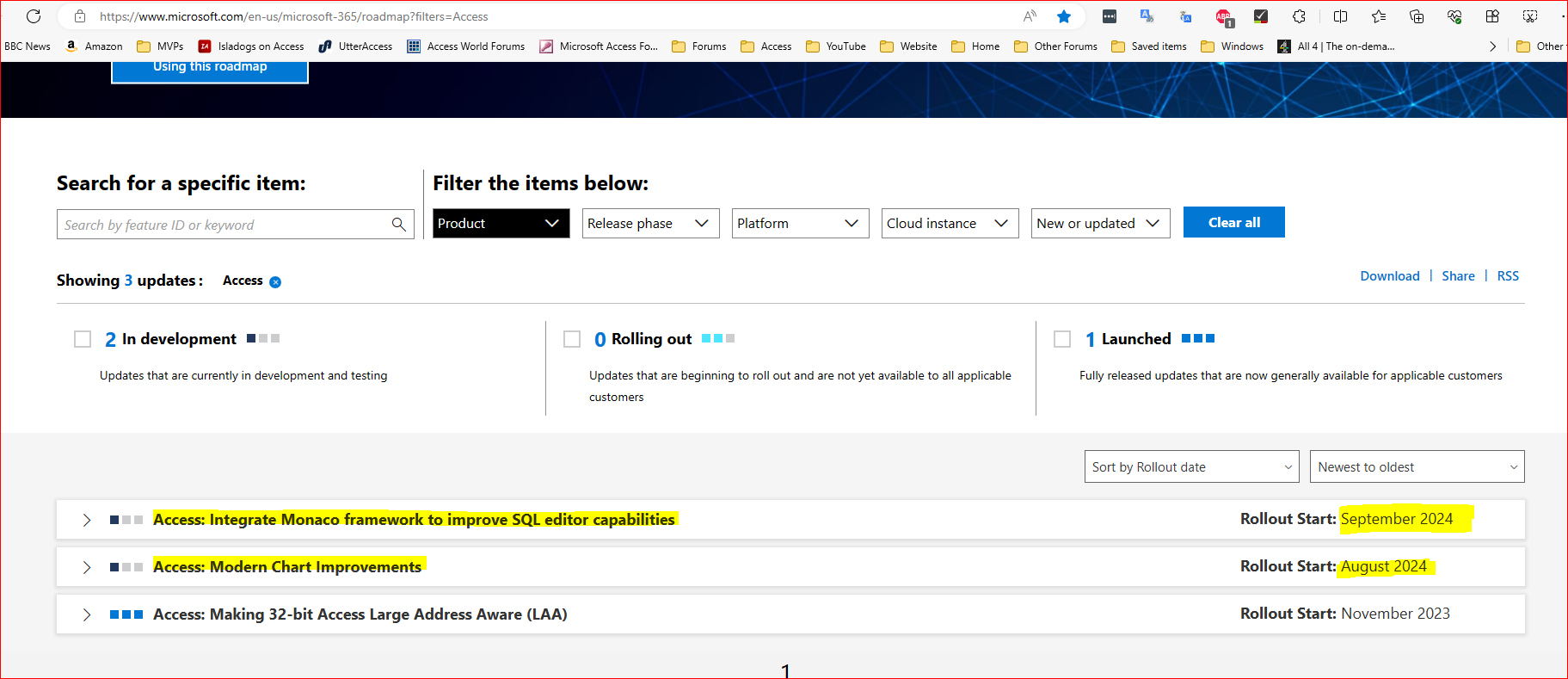Click the Rollout Start November 2023 text

(x=1345, y=614)
